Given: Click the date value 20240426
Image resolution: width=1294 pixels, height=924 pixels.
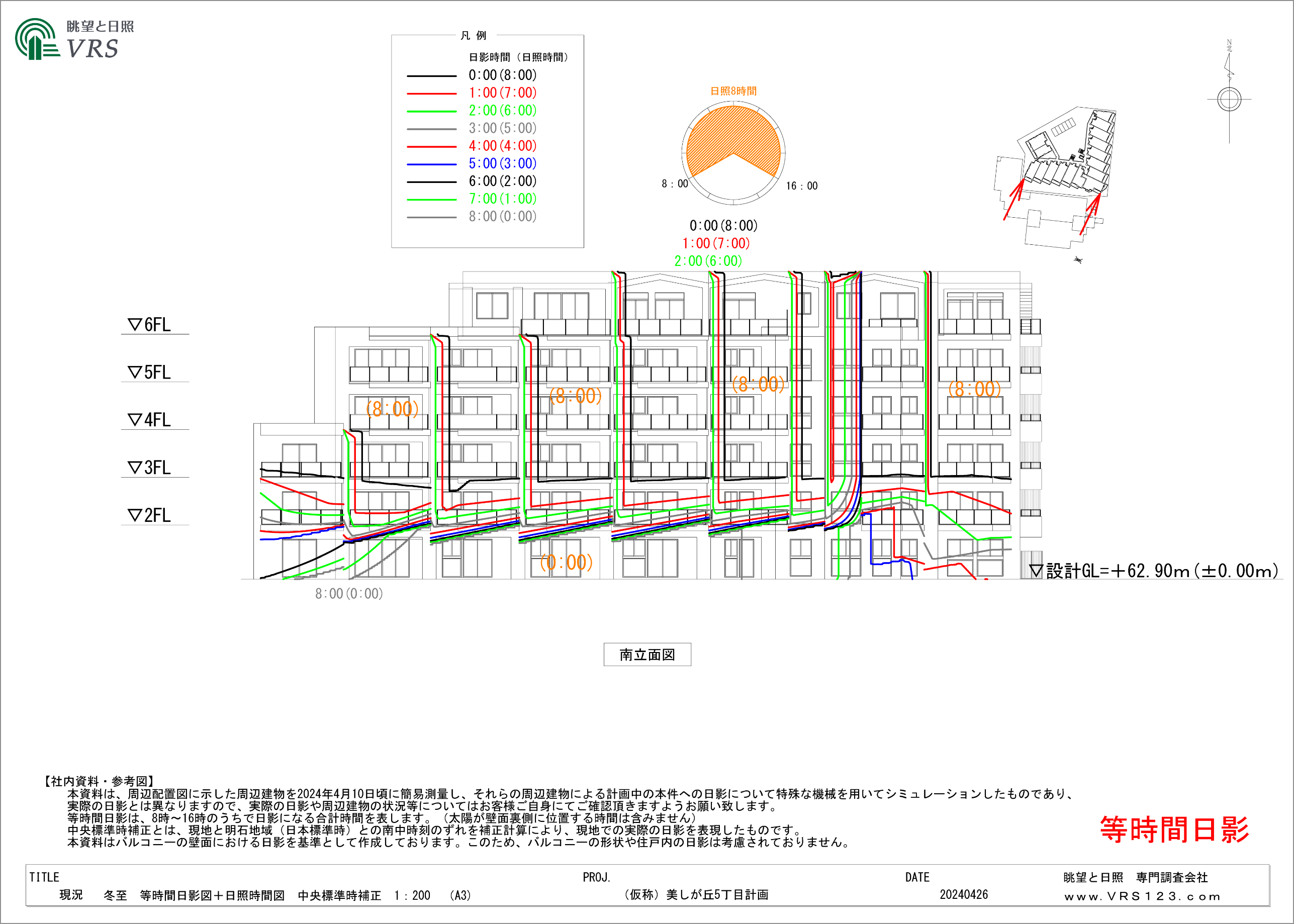Looking at the screenshot, I should [964, 894].
